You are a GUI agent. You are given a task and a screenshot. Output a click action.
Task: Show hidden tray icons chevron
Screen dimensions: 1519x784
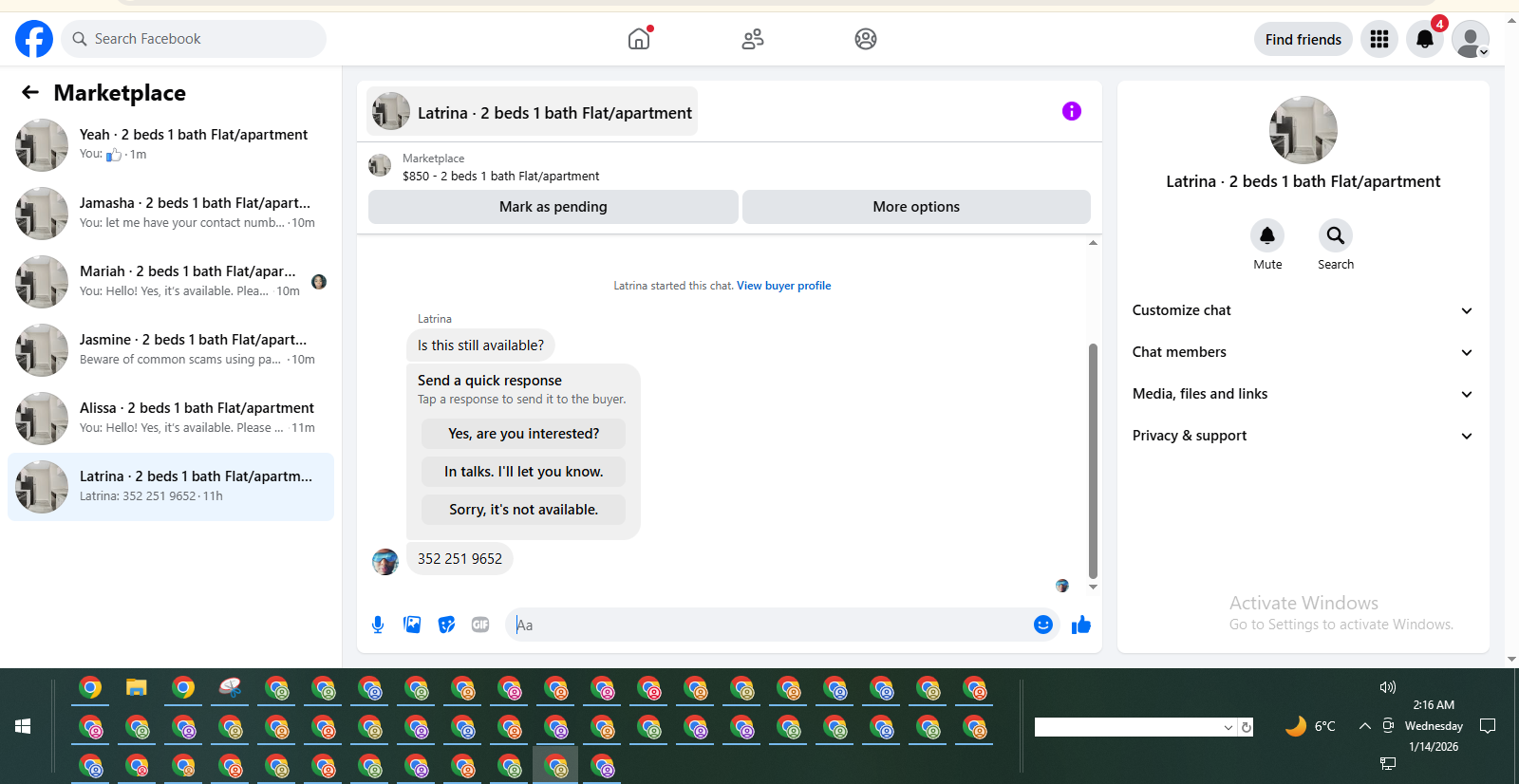click(1364, 726)
